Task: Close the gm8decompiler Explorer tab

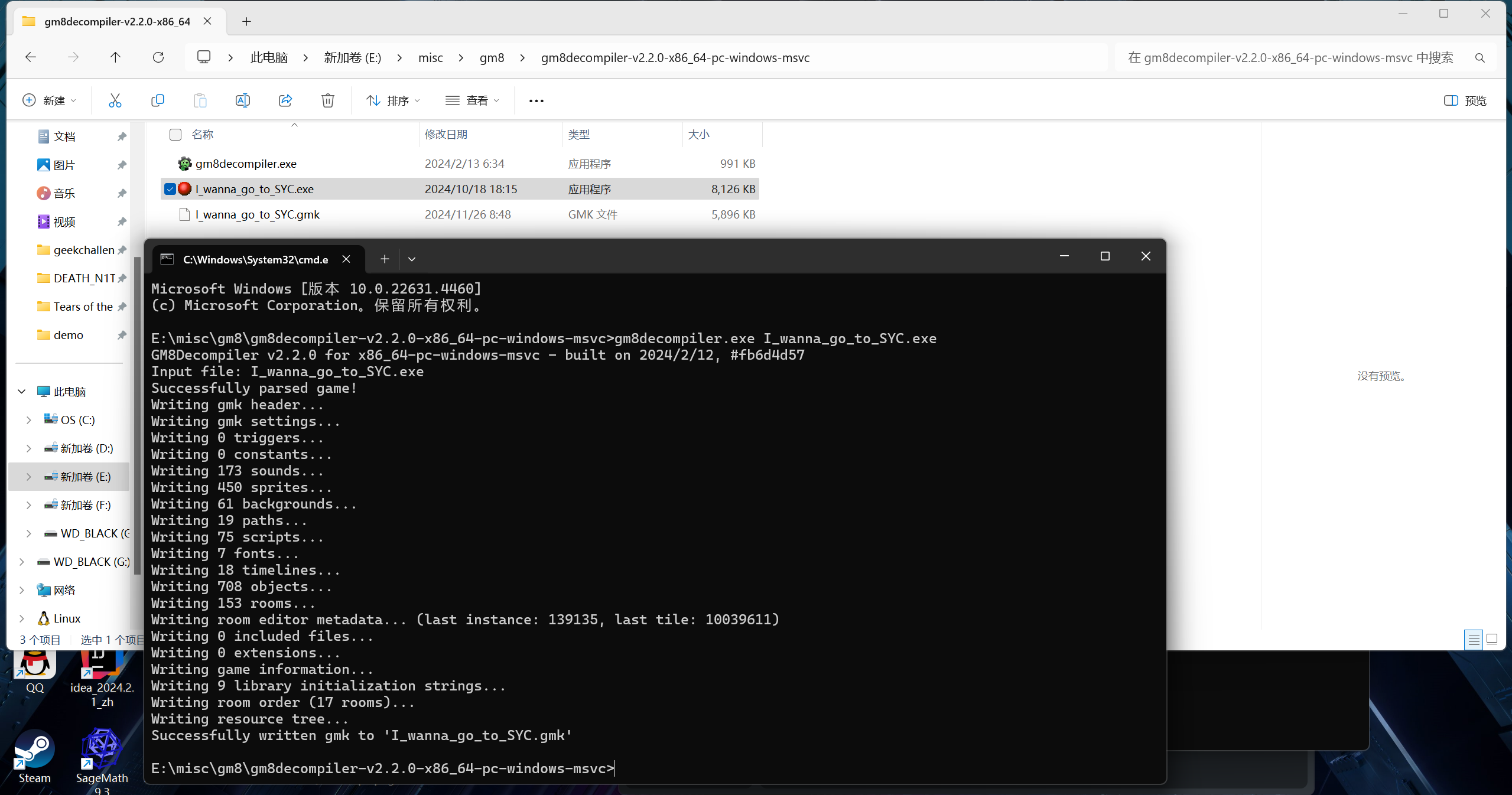Action: 207,21
